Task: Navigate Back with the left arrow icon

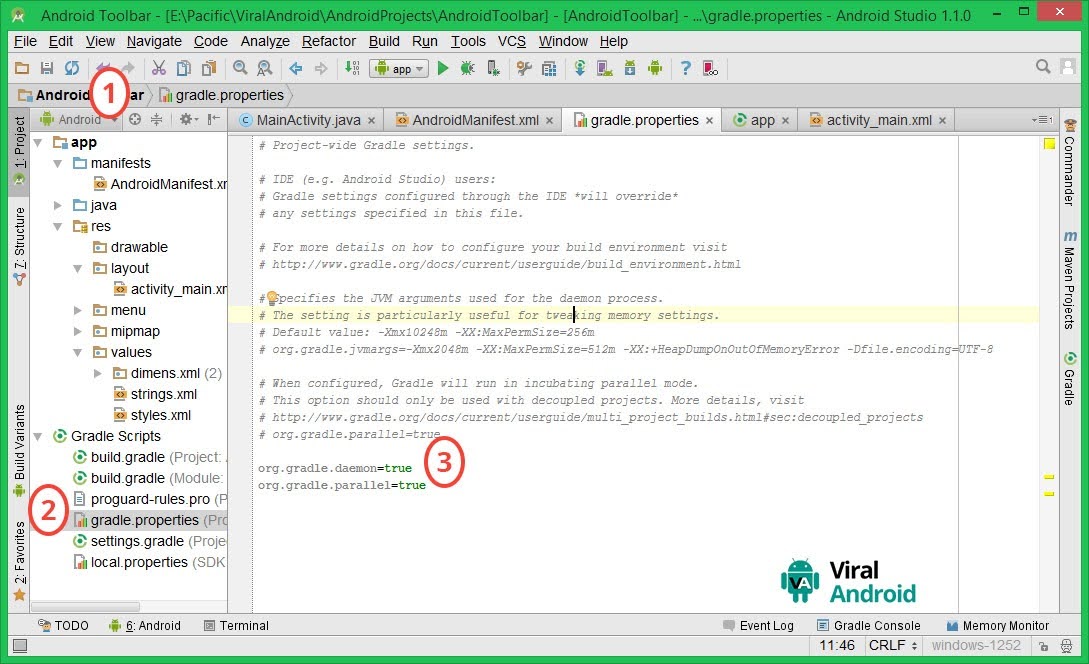Action: [296, 68]
